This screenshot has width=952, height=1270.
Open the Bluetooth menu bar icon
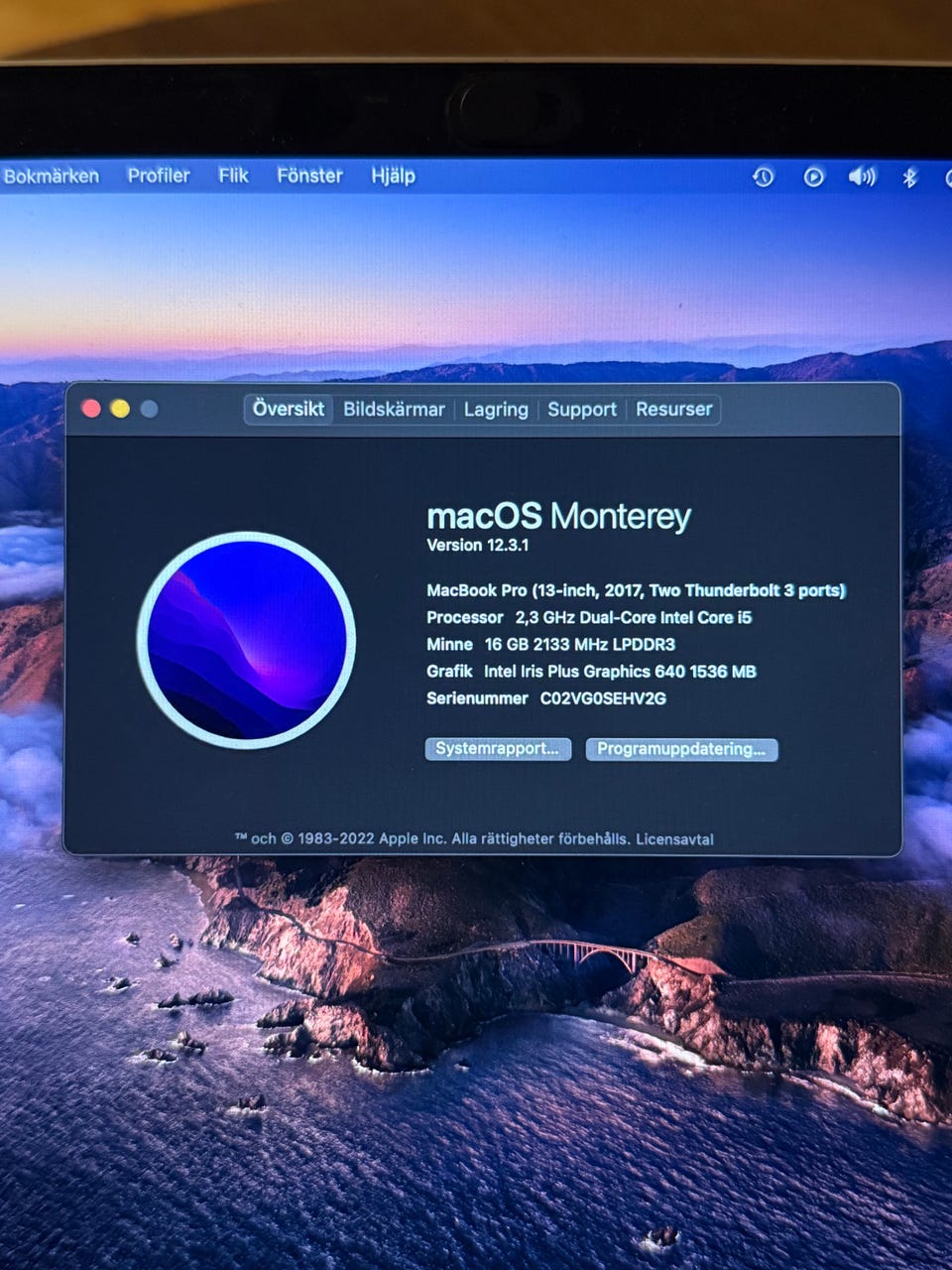[x=909, y=178]
